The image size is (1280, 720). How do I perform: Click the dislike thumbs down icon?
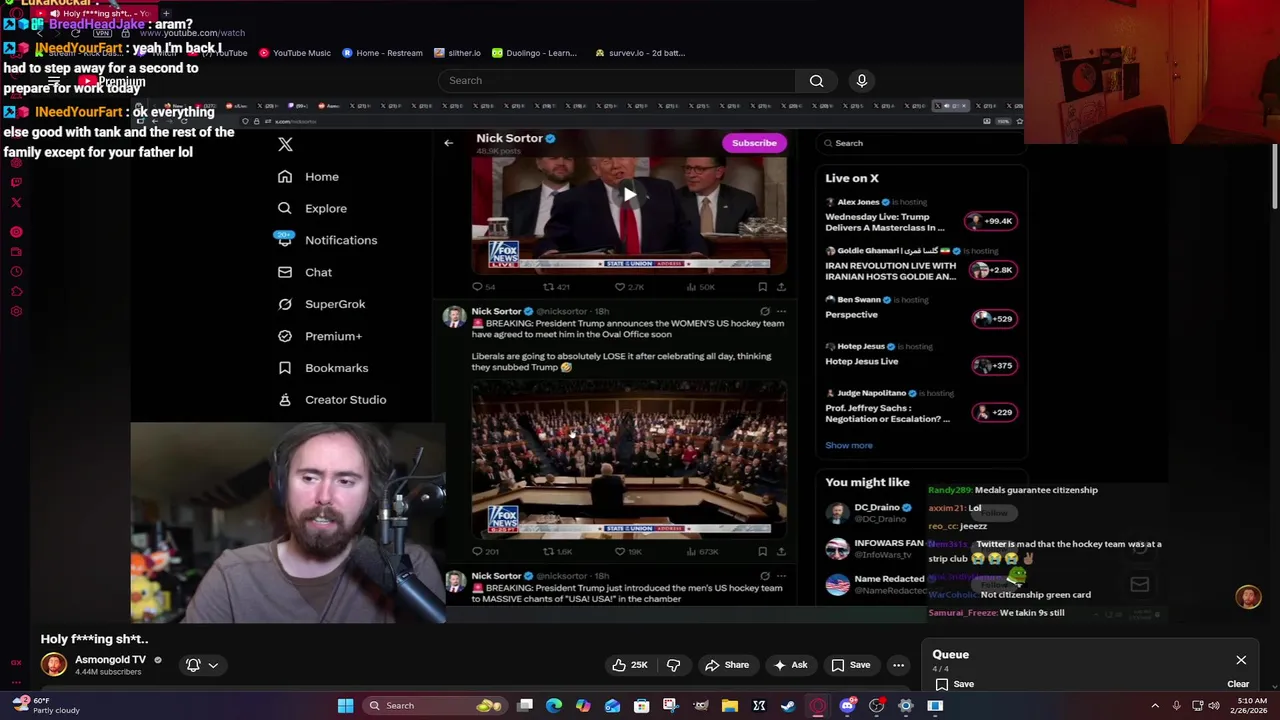coord(673,665)
